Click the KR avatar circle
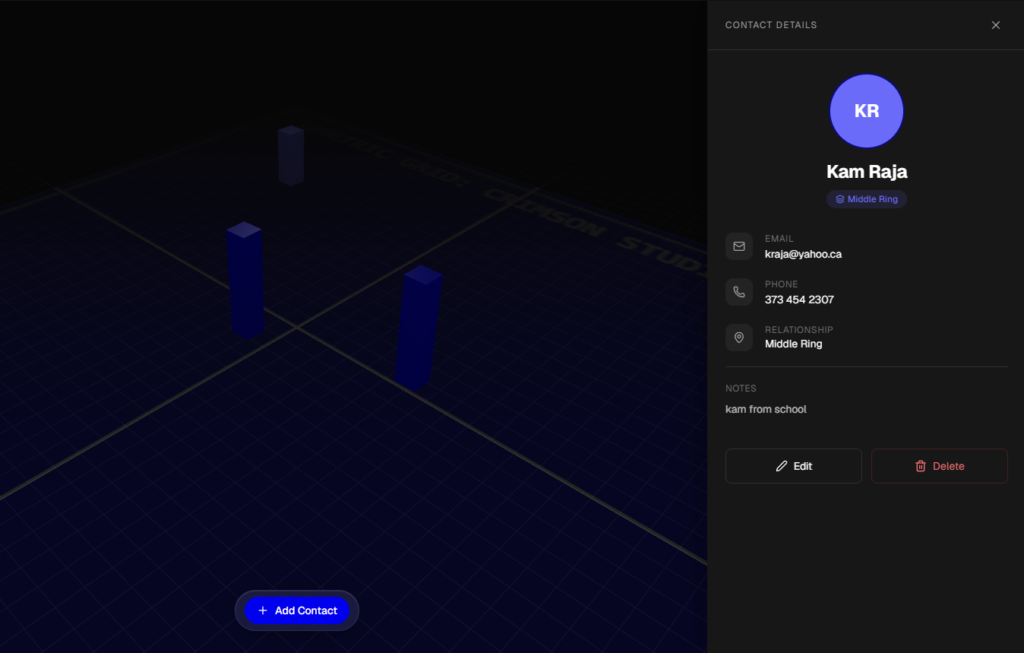Screen dimensions: 1024x653 (x=866, y=111)
